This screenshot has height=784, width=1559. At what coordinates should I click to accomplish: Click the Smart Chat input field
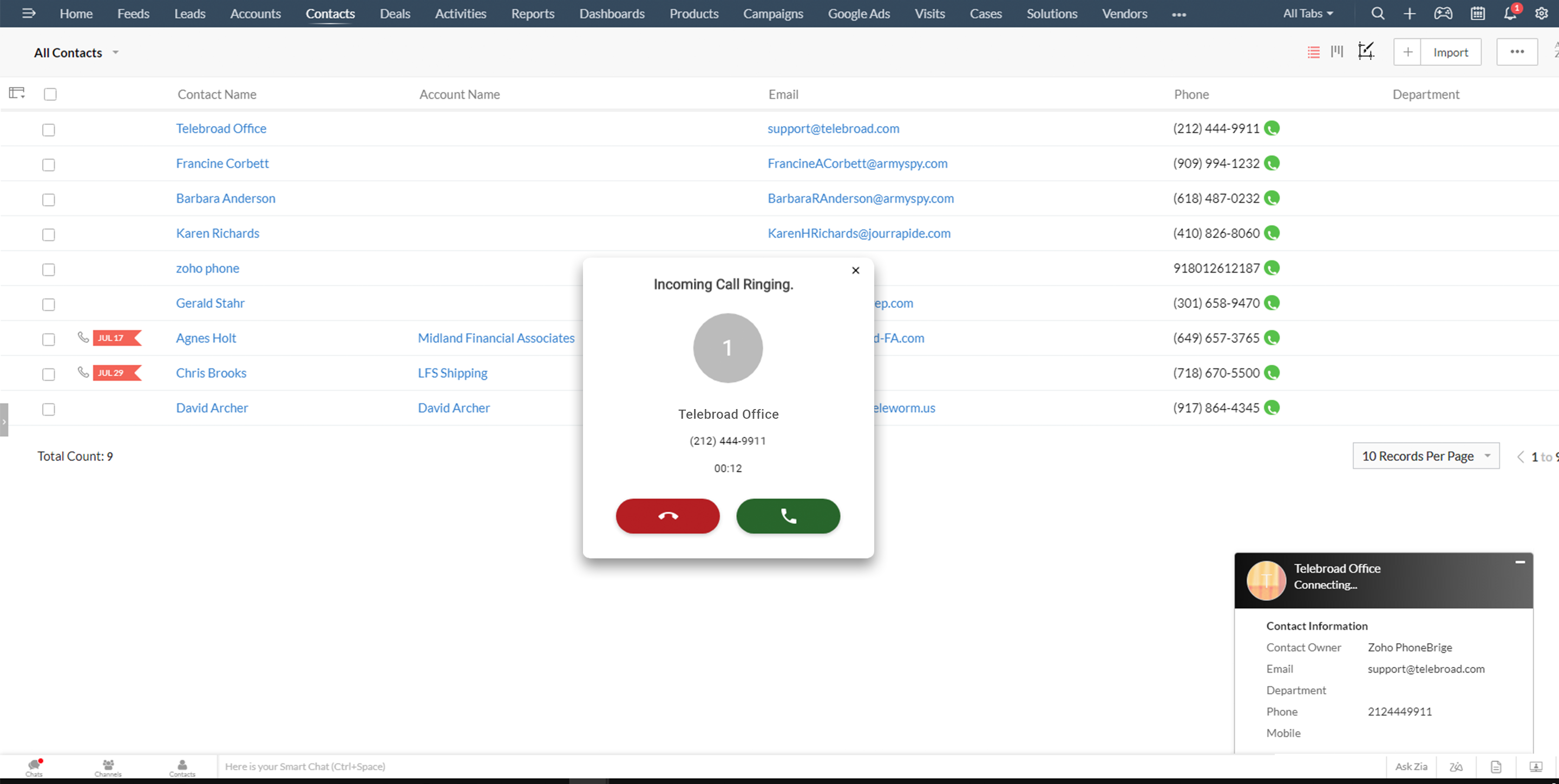(801, 767)
